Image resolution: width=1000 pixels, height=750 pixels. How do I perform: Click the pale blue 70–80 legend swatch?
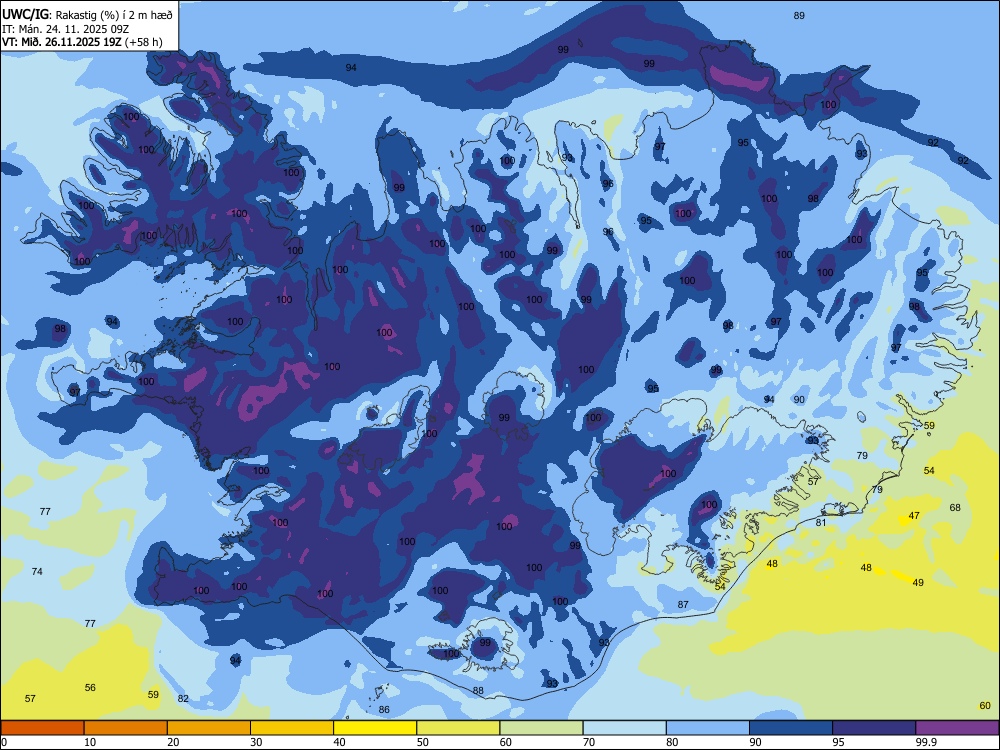(624, 728)
